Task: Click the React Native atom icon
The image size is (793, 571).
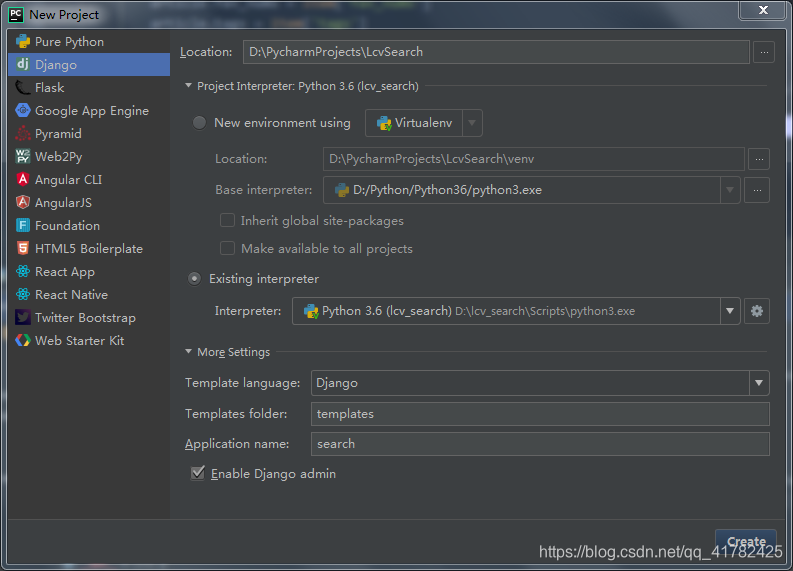Action: tap(23, 294)
